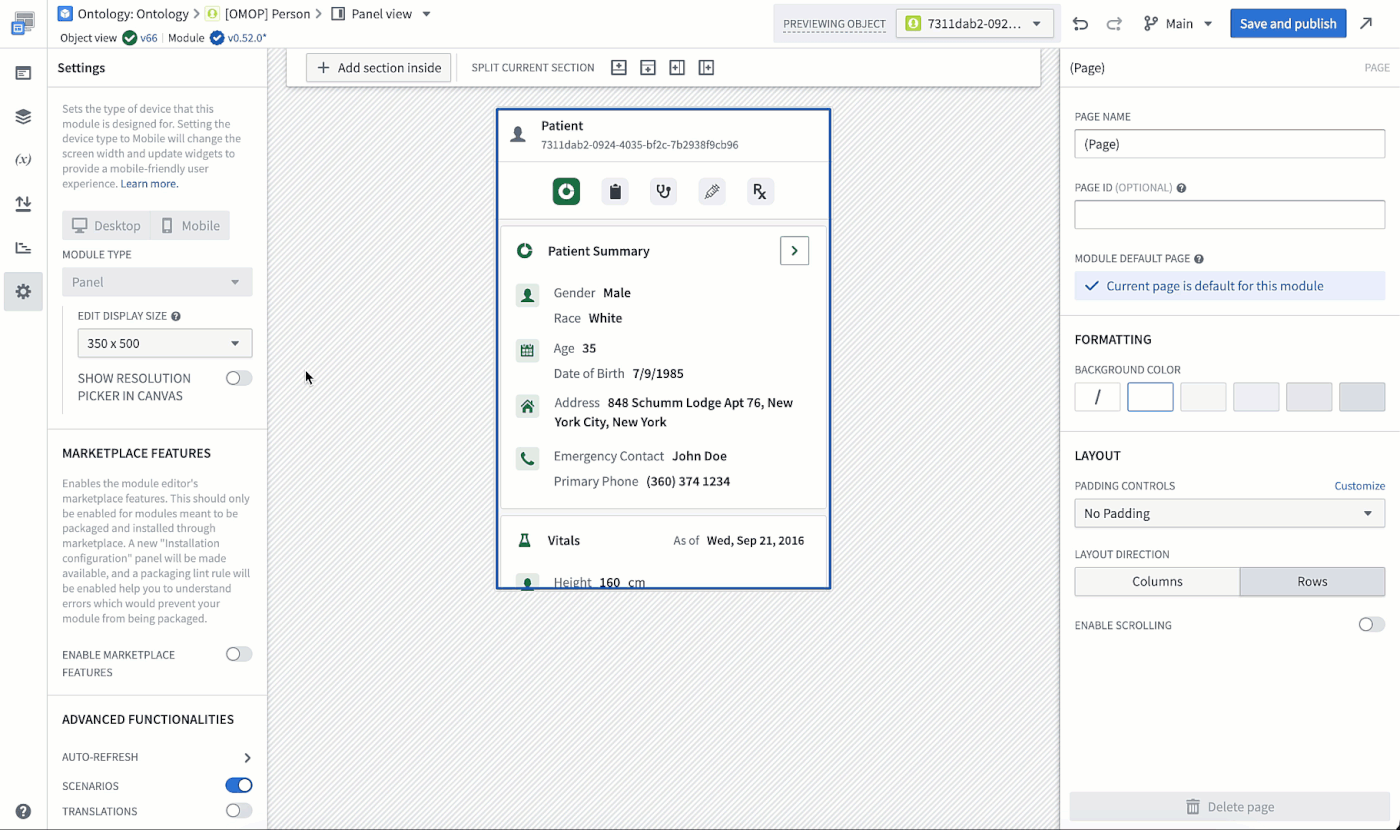Viewport: 1400px width, 830px height.
Task: Expand the Auto-Refresh chevron
Action: [x=247, y=758]
